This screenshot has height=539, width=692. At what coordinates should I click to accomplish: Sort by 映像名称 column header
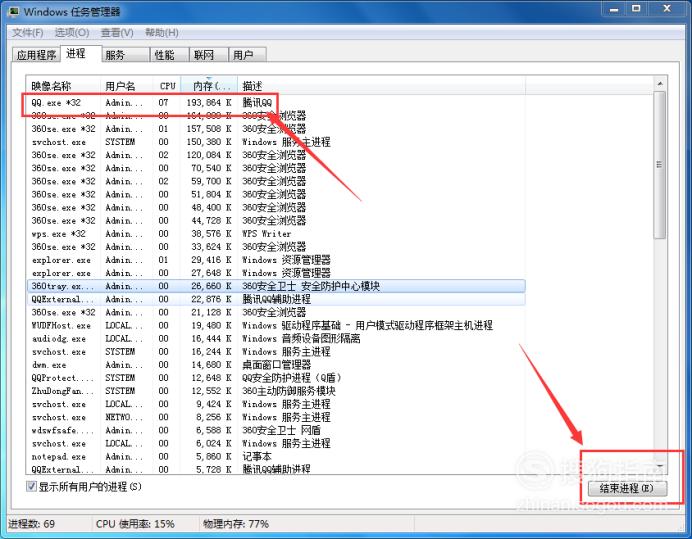tap(64, 86)
